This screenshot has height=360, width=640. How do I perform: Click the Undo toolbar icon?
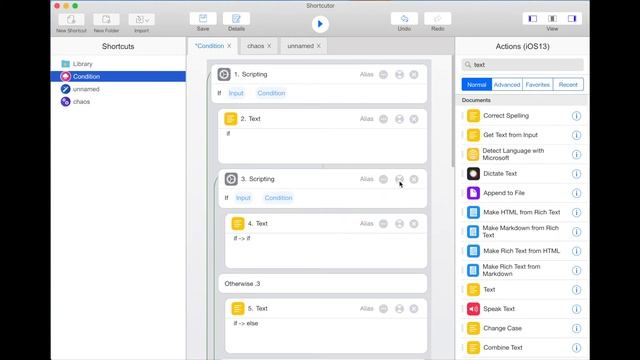(x=404, y=19)
